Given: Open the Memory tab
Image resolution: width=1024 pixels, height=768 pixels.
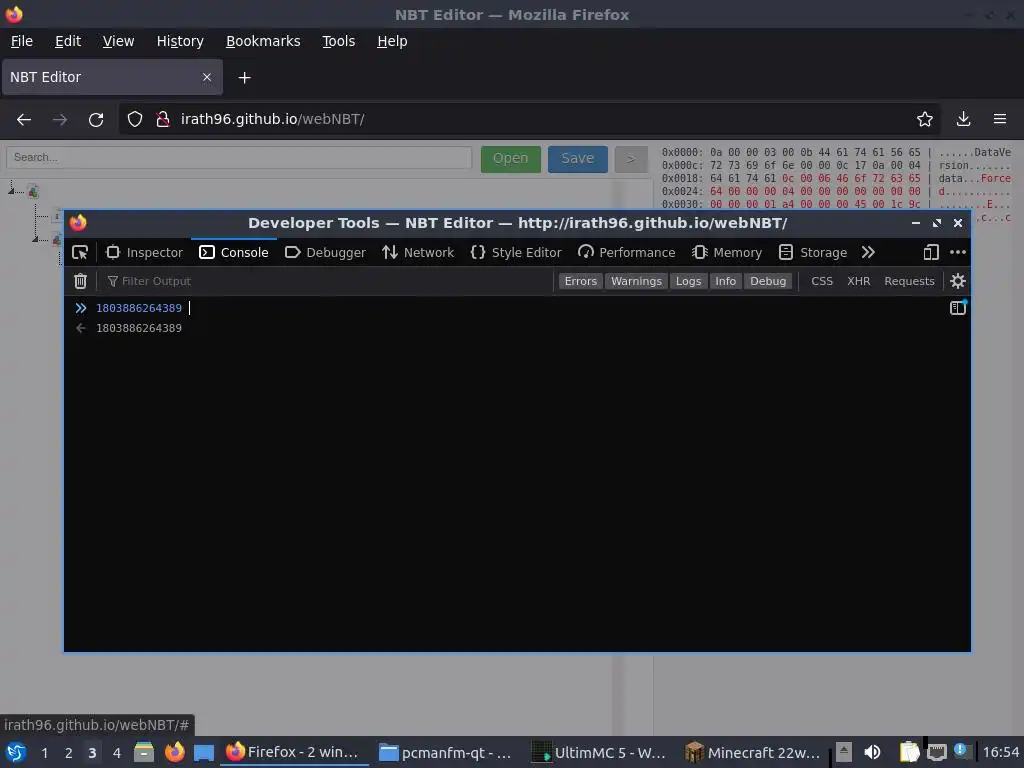Looking at the screenshot, I should coord(727,252).
